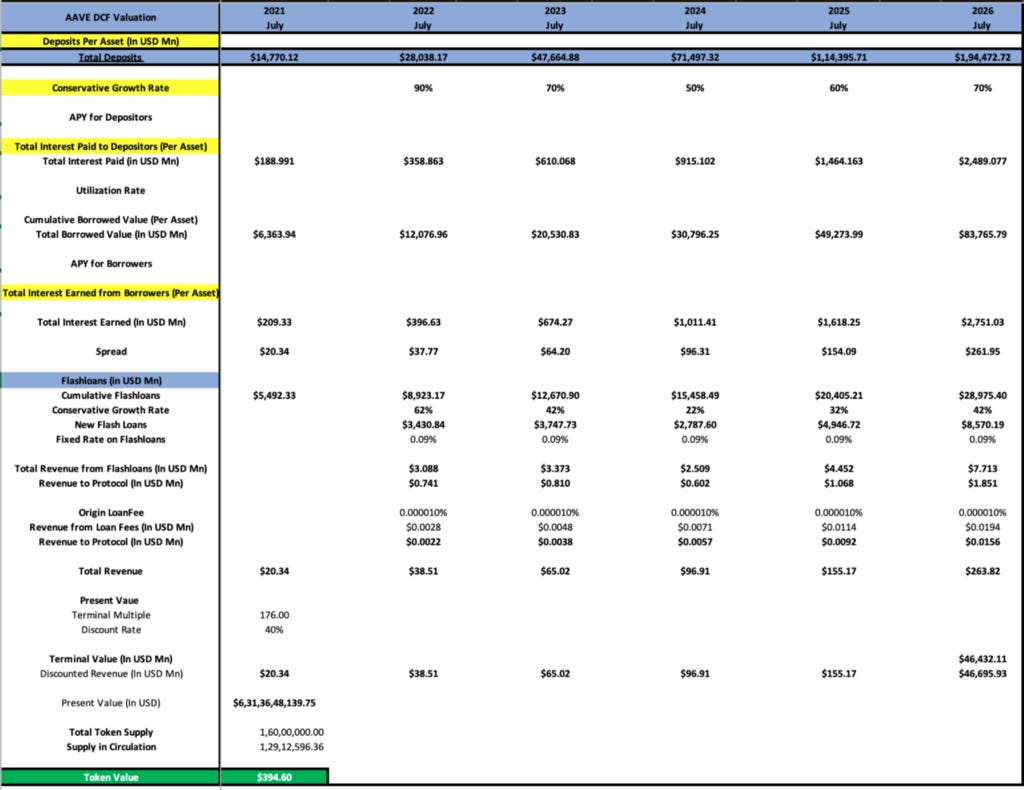
Task: Select the $1,94,472.72 deposits value
Action: (982, 57)
